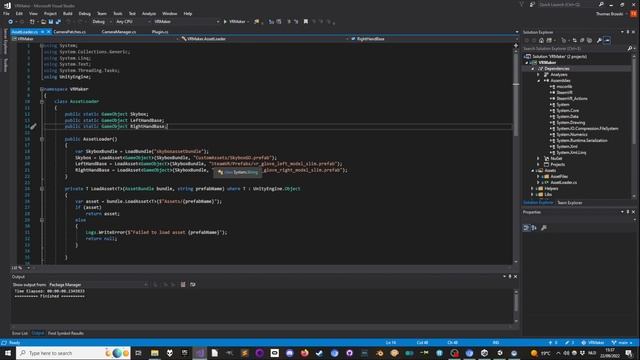Click the bookmark toolbar icon
This screenshot has width=640, height=360.
coord(306,22)
